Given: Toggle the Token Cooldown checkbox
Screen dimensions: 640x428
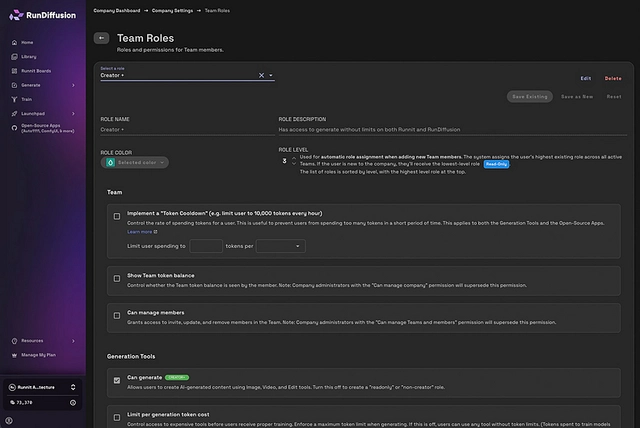Looking at the screenshot, I should [x=117, y=216].
